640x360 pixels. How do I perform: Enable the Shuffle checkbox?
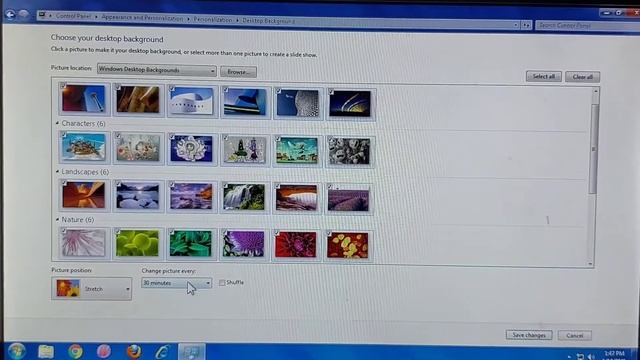222,282
